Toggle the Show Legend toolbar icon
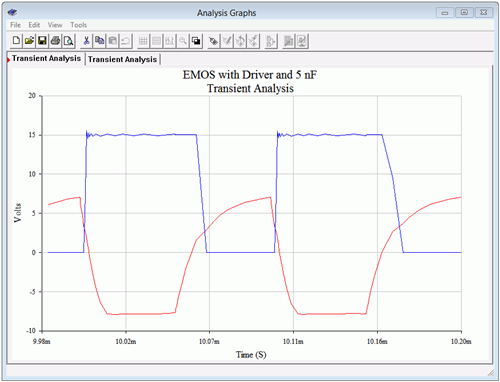This screenshot has width=500, height=382. (x=156, y=41)
